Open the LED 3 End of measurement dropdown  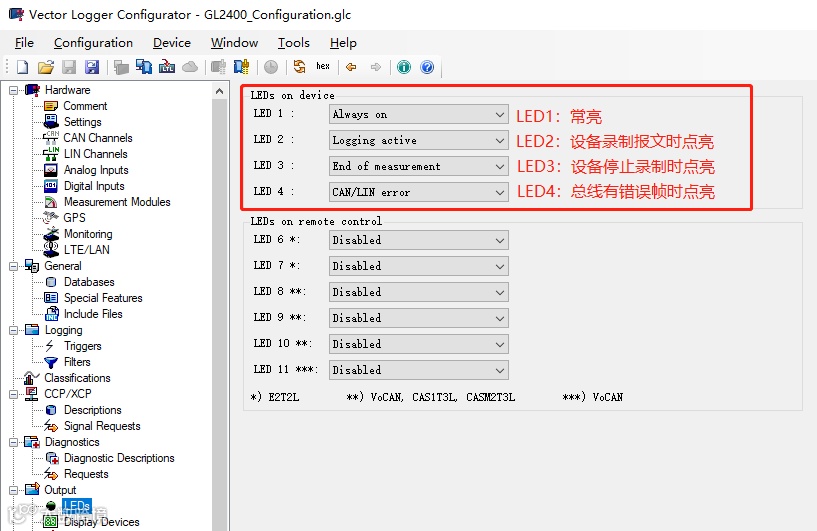click(418, 166)
